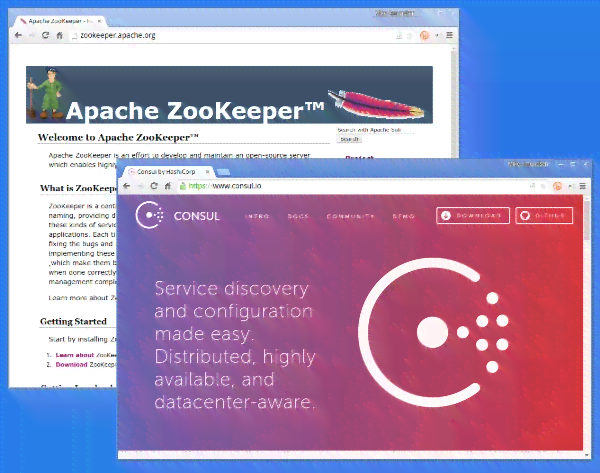600x473 pixels.
Task: Maximize the Consul browser window
Action: click(573, 165)
